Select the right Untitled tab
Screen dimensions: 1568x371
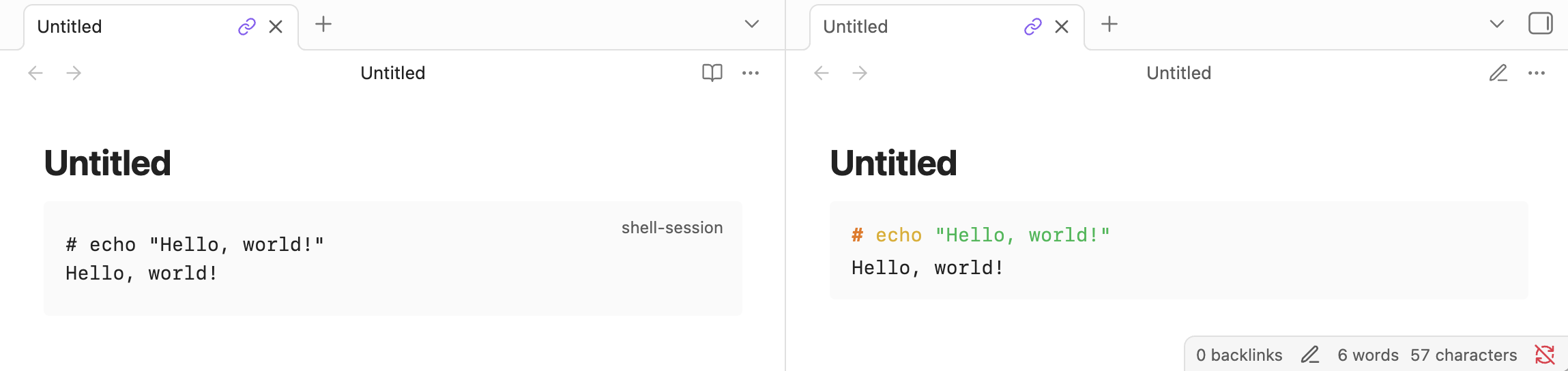pyautogui.click(x=908, y=27)
